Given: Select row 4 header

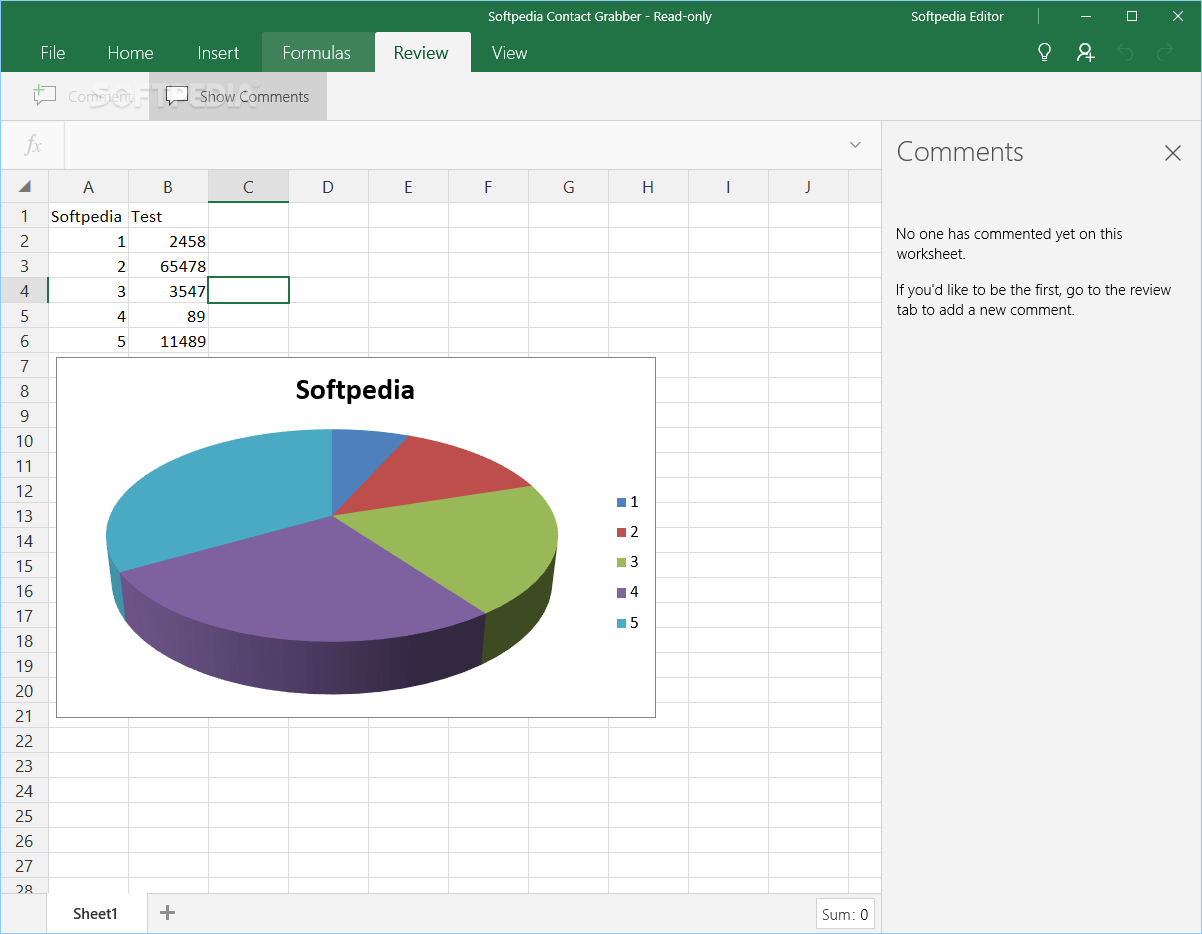Looking at the screenshot, I should tap(25, 291).
